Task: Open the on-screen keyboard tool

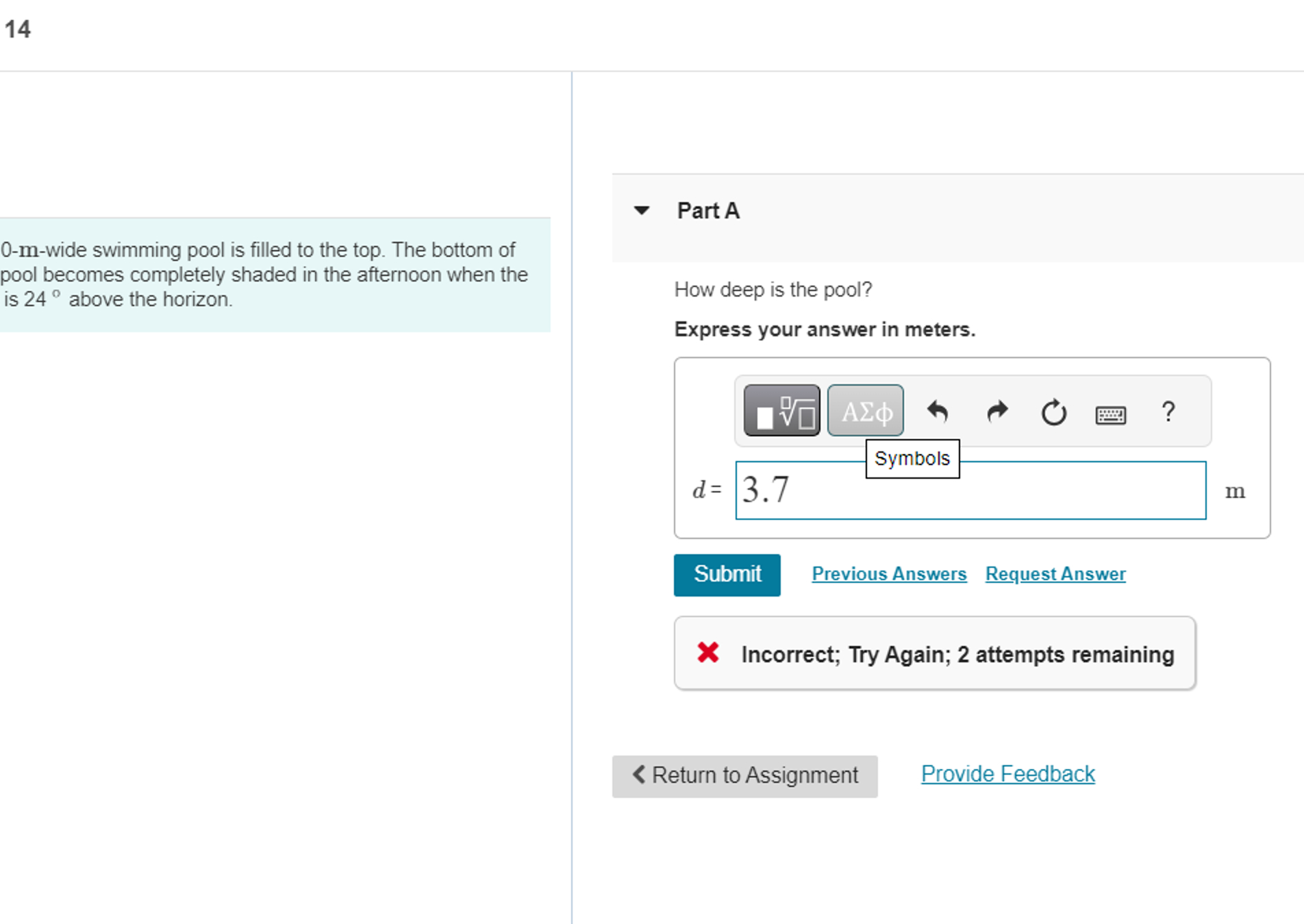Action: tap(1110, 414)
